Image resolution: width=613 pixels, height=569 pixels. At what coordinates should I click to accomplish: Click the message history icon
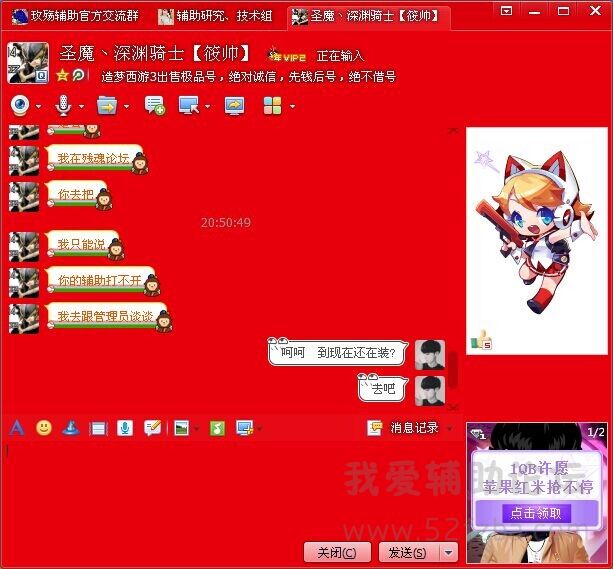coord(375,428)
